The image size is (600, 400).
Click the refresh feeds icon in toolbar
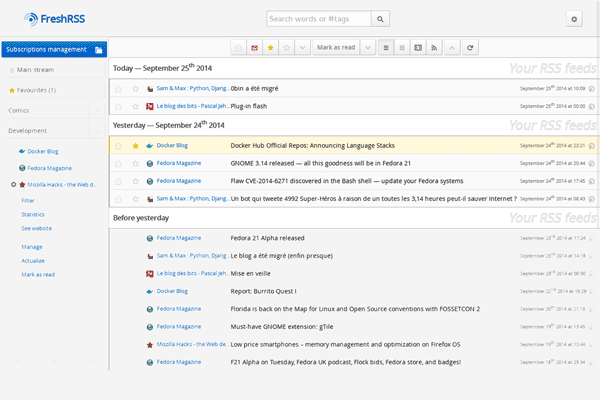click(470, 47)
